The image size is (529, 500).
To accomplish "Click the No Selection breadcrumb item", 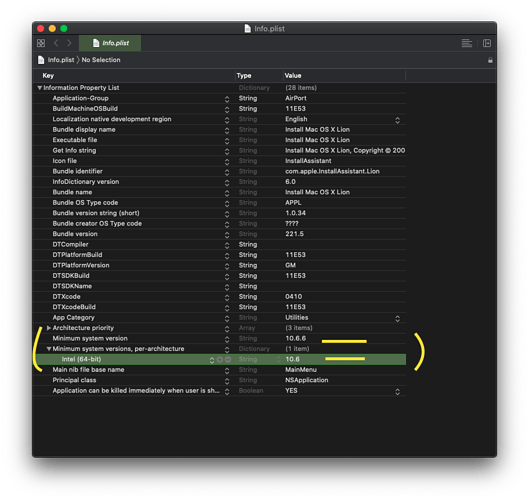I will [101, 60].
